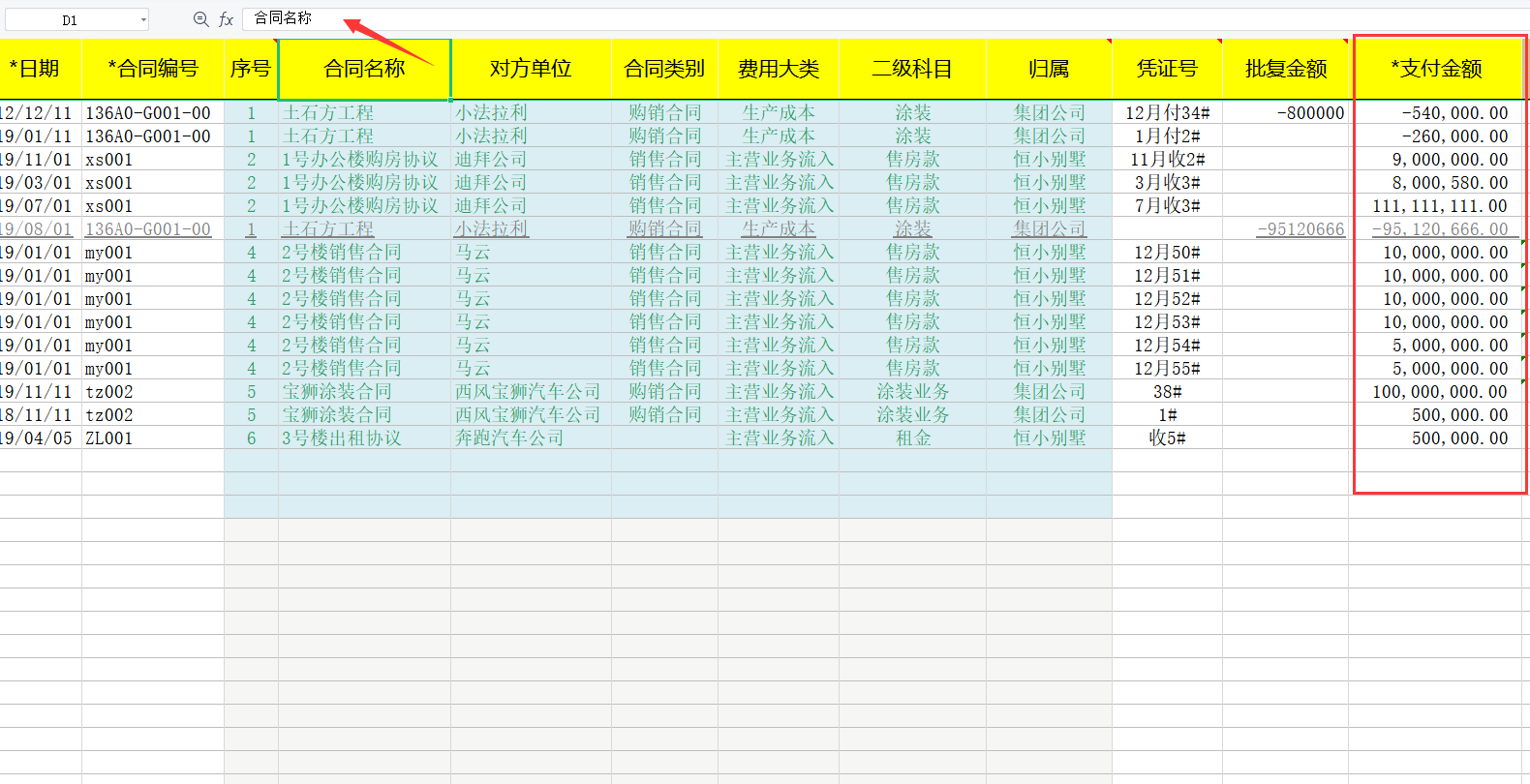Click the underlined date 19/08/01

41,229
